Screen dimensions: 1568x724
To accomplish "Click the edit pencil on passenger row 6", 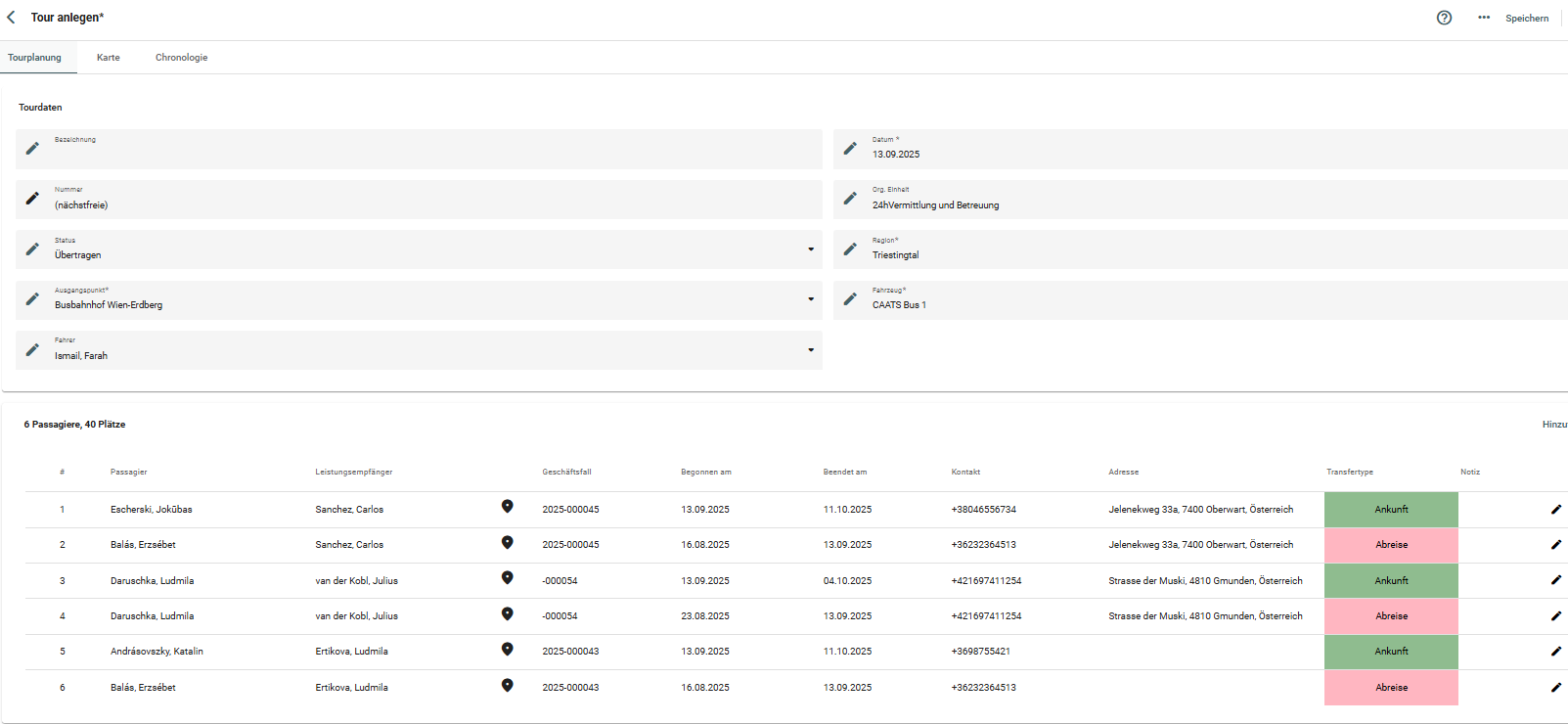I will (1555, 688).
